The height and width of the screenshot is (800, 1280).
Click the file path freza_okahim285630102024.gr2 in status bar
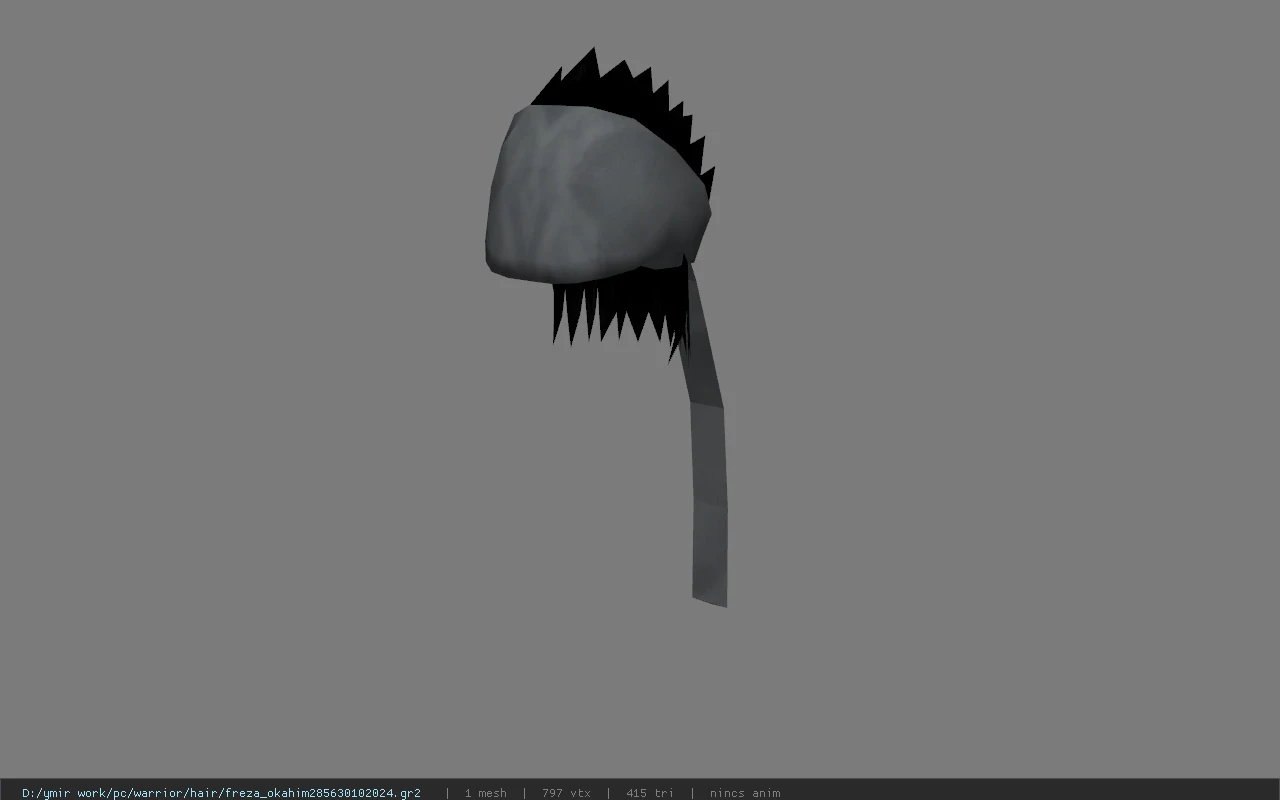[221, 793]
